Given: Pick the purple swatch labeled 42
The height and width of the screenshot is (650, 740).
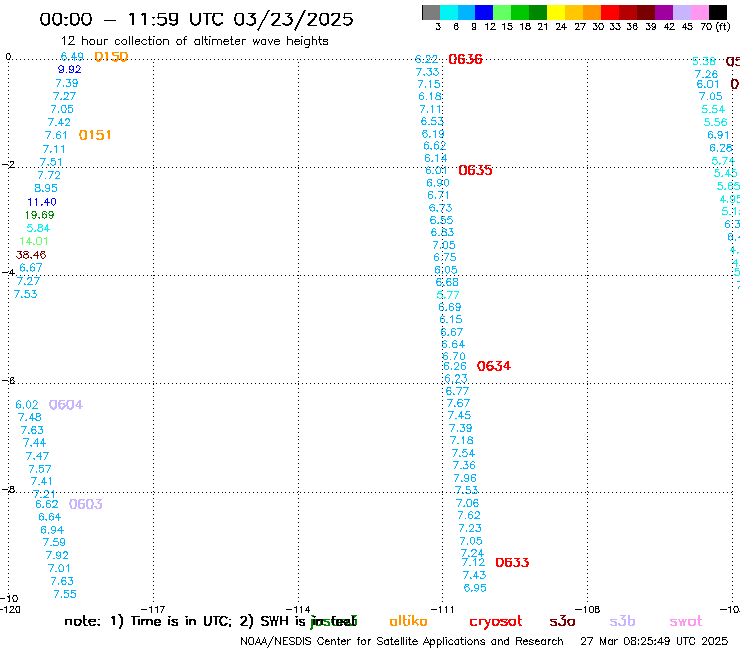Looking at the screenshot, I should [664, 12].
